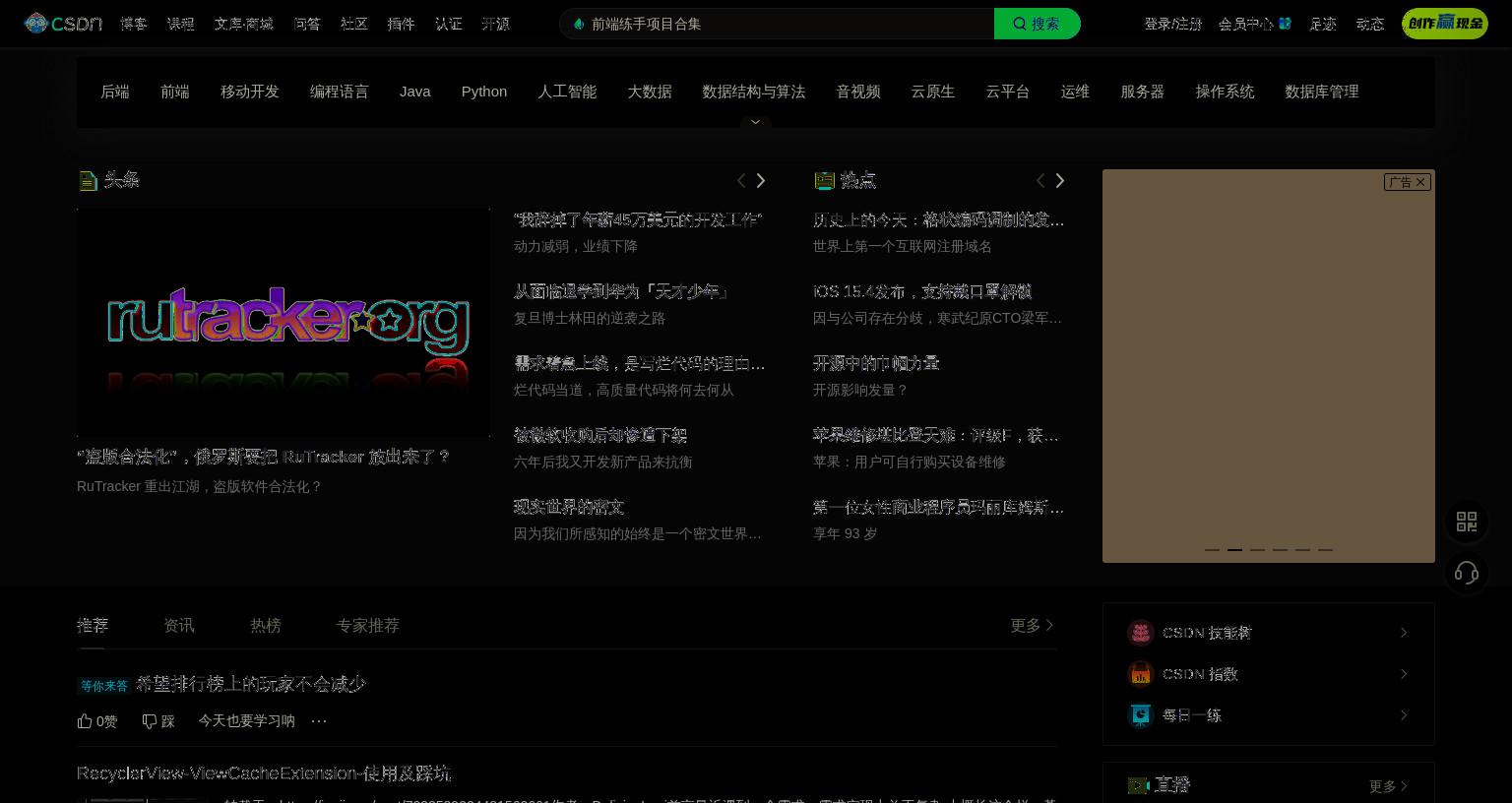The width and height of the screenshot is (1512, 803).
Task: Open 开源 in top navigation
Action: pyautogui.click(x=496, y=24)
